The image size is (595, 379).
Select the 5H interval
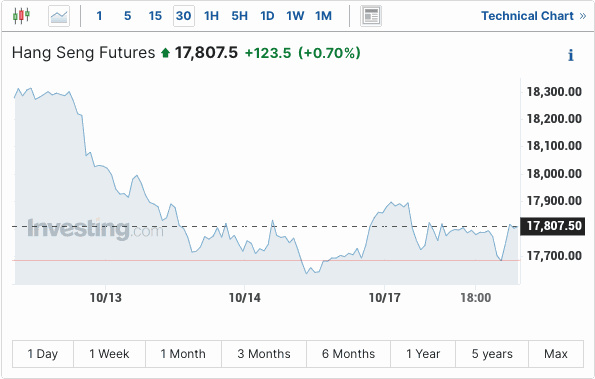pos(239,16)
